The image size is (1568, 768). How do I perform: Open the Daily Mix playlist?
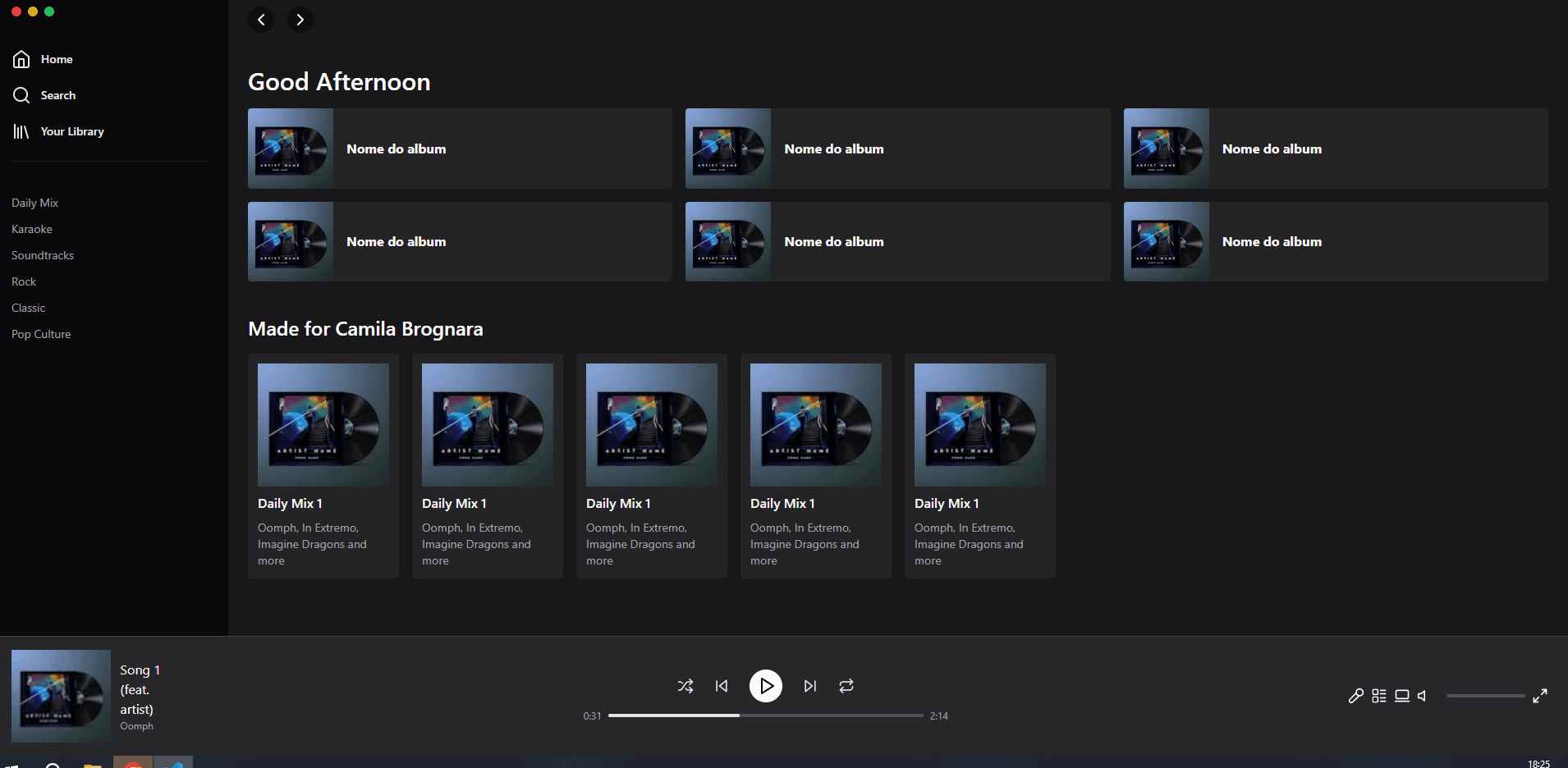pos(35,202)
